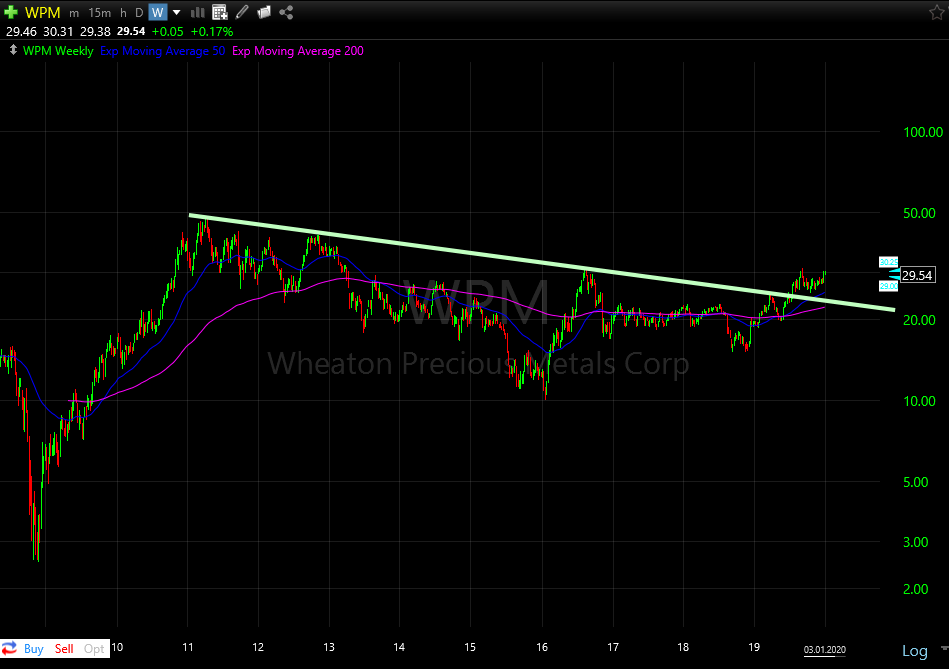The height and width of the screenshot is (669, 949).
Task: Click the Buy button
Action: point(34,649)
